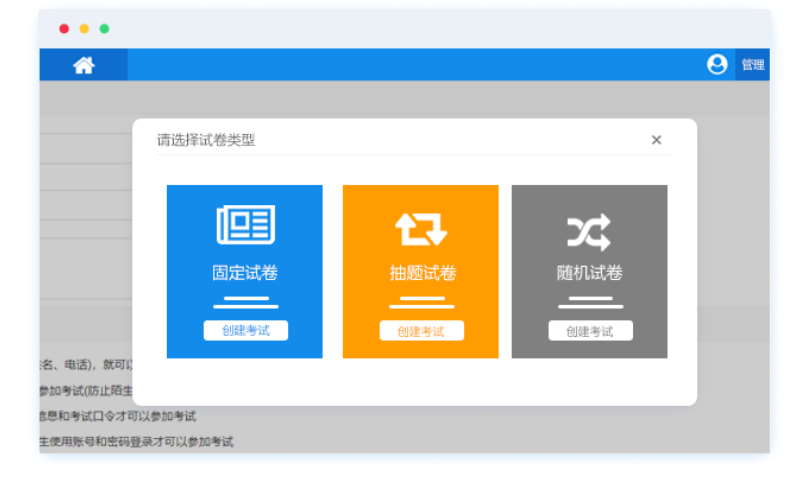Click the shuffle icon for 随机试卷
Screen dimensions: 806x480
pos(589,232)
